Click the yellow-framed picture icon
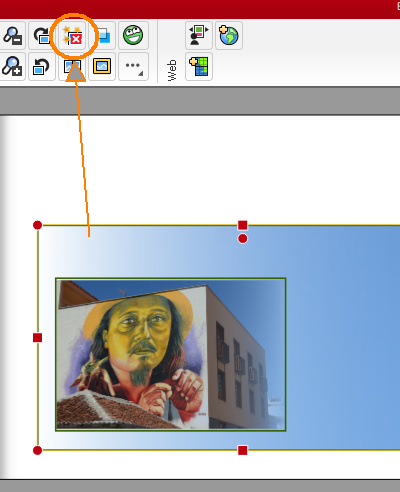The width and height of the screenshot is (400, 492). pos(102,66)
